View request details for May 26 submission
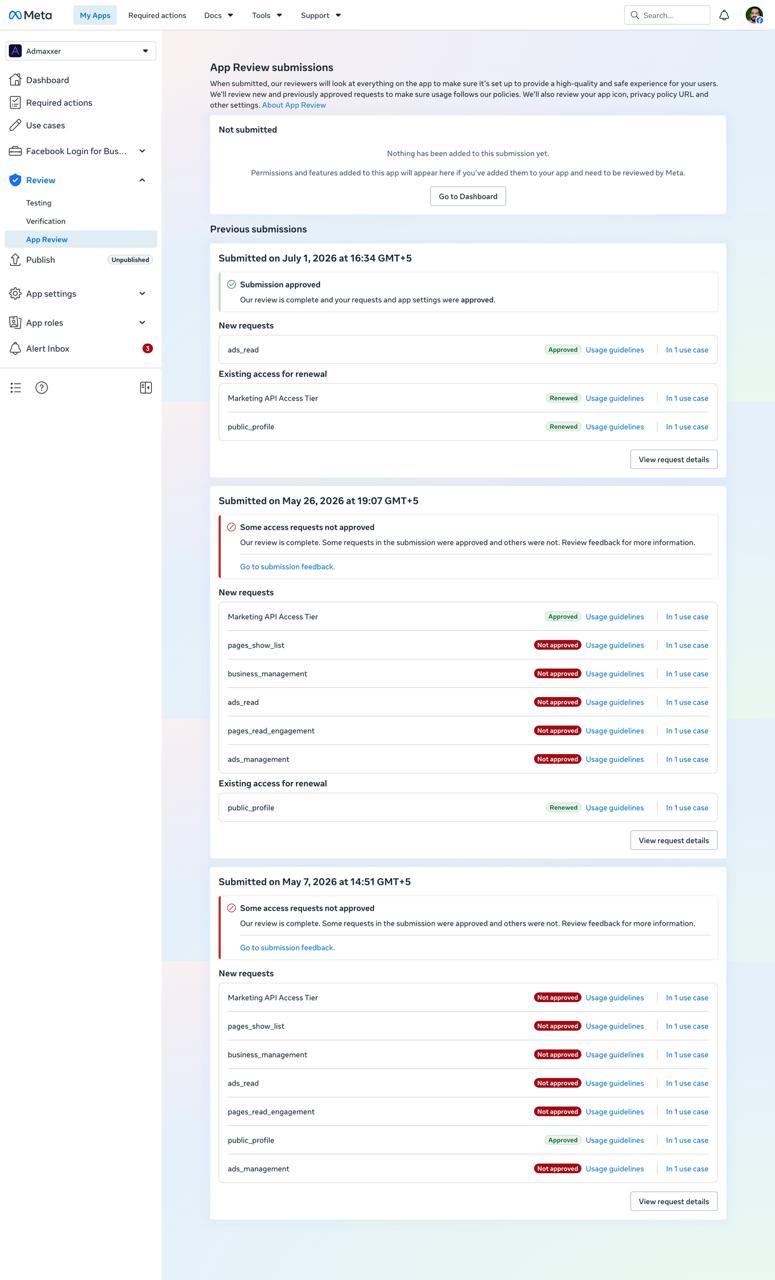Viewport: 775px width, 1280px height. (674, 840)
